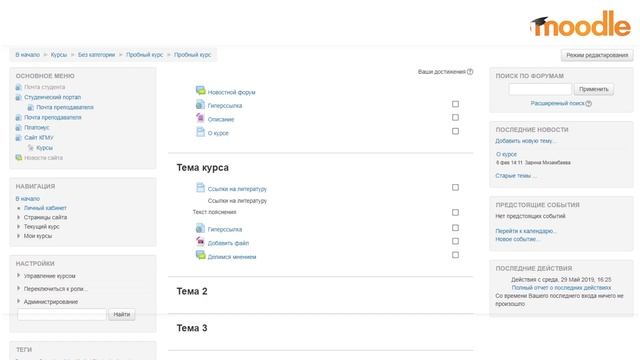This screenshot has width=640, height=360.
Task: Click the Тема 2 section heading
Action: click(192, 291)
